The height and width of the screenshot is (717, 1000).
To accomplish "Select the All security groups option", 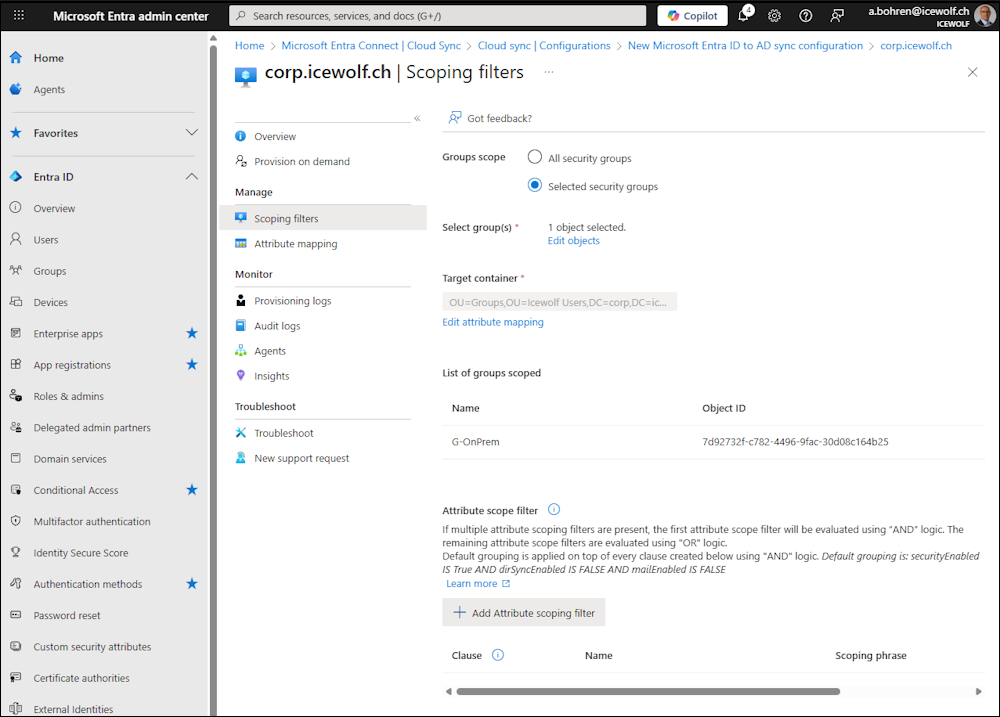I will point(535,158).
